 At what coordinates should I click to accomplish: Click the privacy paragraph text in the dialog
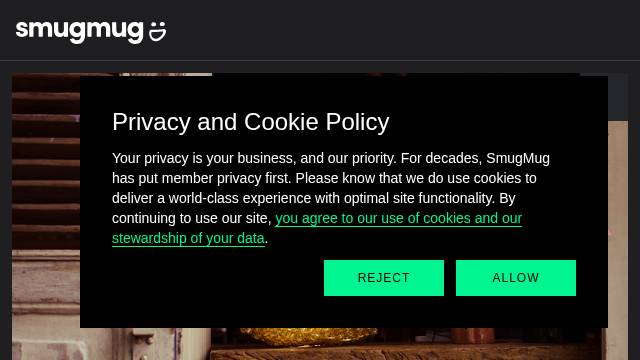[x=331, y=198]
